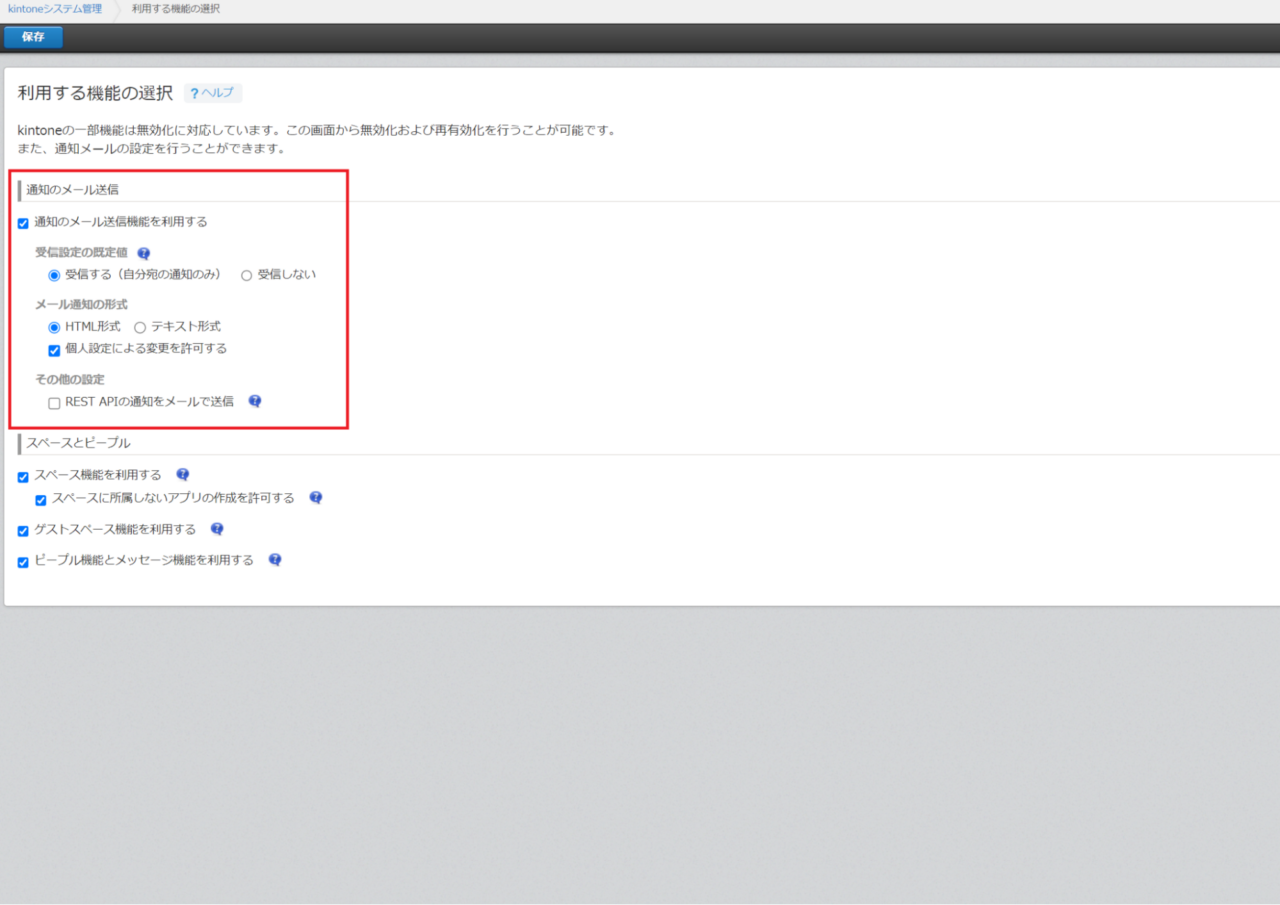Viewport: 1280px width, 905px height.
Task: Choose テキスト形式 radio option
Action: pyautogui.click(x=140, y=327)
